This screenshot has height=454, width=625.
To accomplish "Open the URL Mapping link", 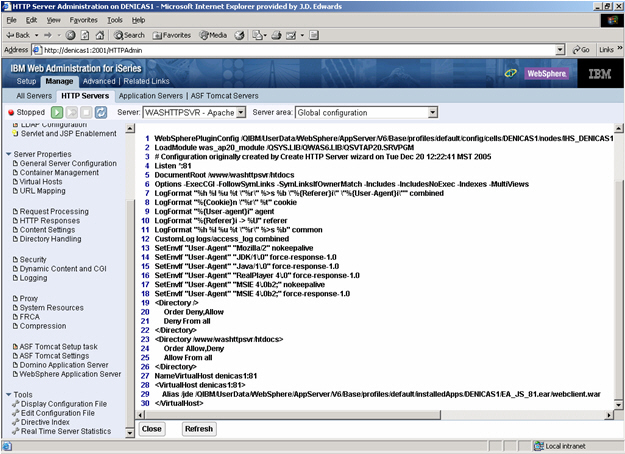I will (43, 191).
